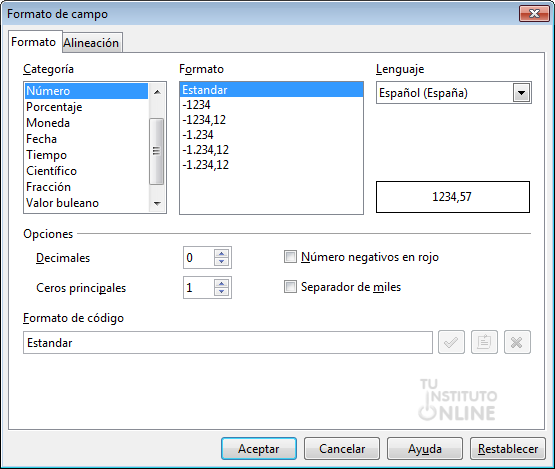The width and height of the screenshot is (555, 469).
Task: Open the Lenguaje dropdown
Action: click(521, 93)
